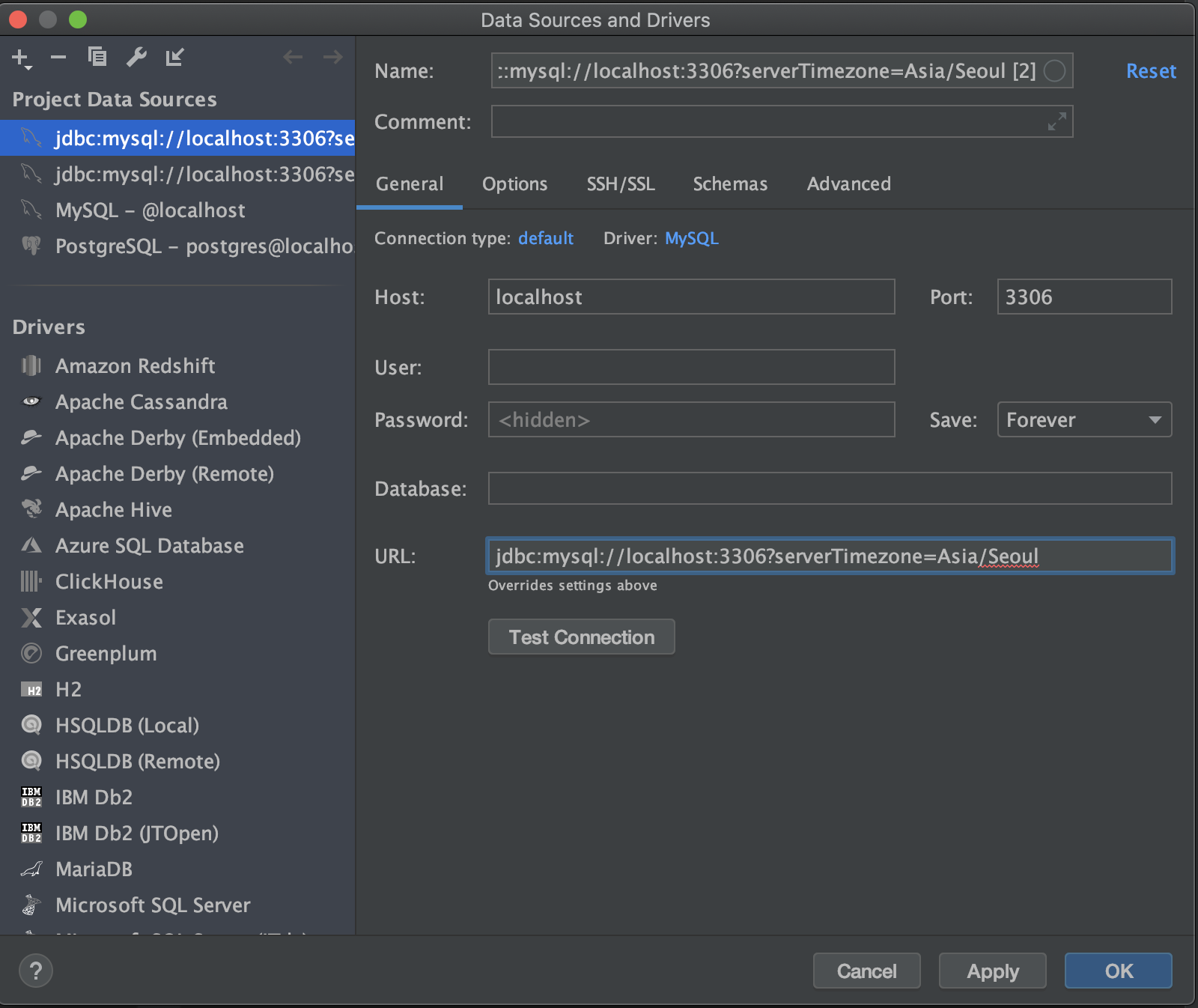Select the Apache Derby (Embedded) driver
Image resolution: width=1198 pixels, height=1008 pixels.
tap(177, 437)
